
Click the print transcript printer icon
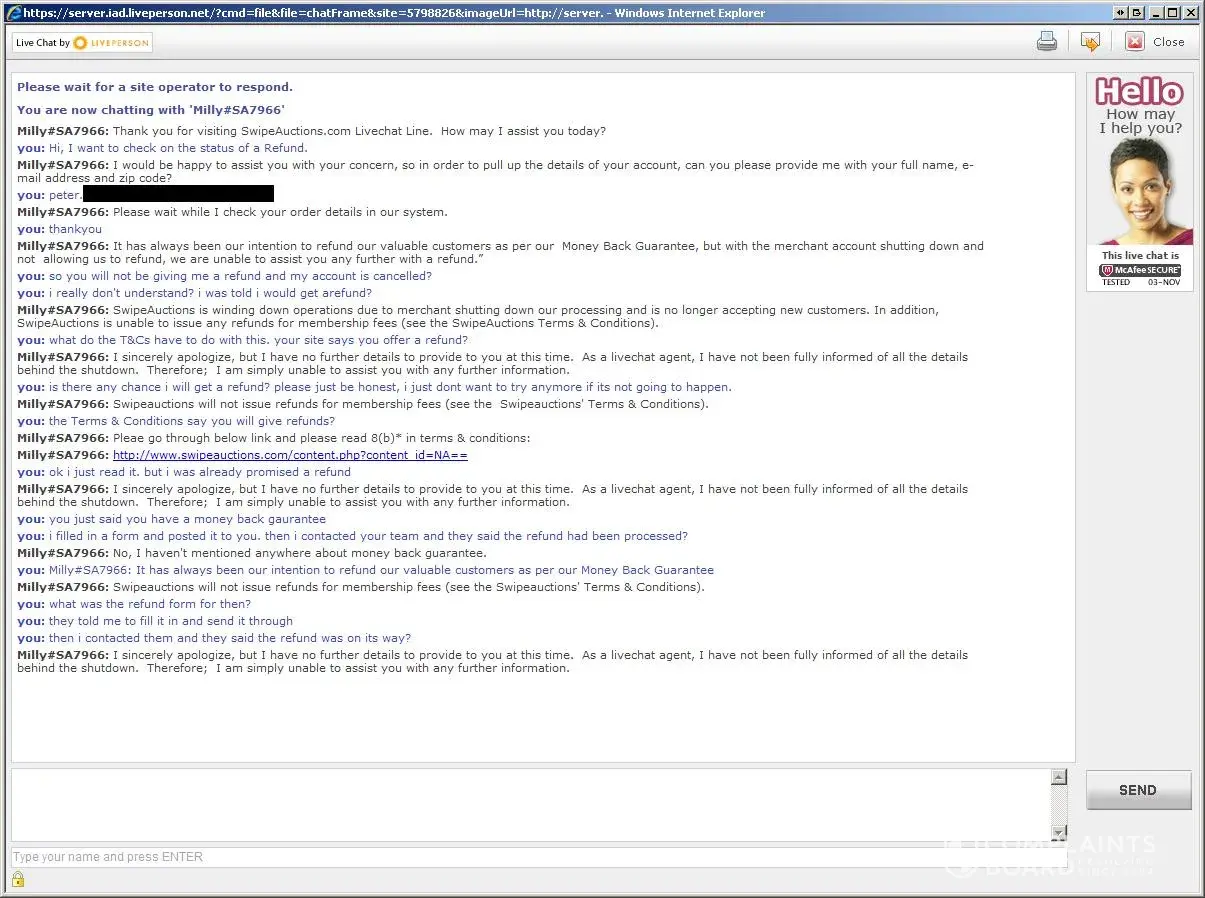[1046, 42]
